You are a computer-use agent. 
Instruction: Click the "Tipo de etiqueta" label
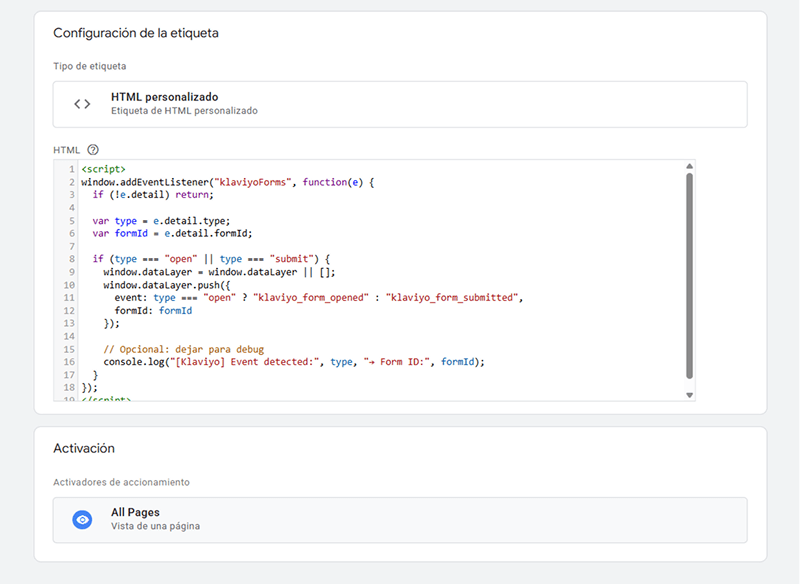pyautogui.click(x=90, y=66)
